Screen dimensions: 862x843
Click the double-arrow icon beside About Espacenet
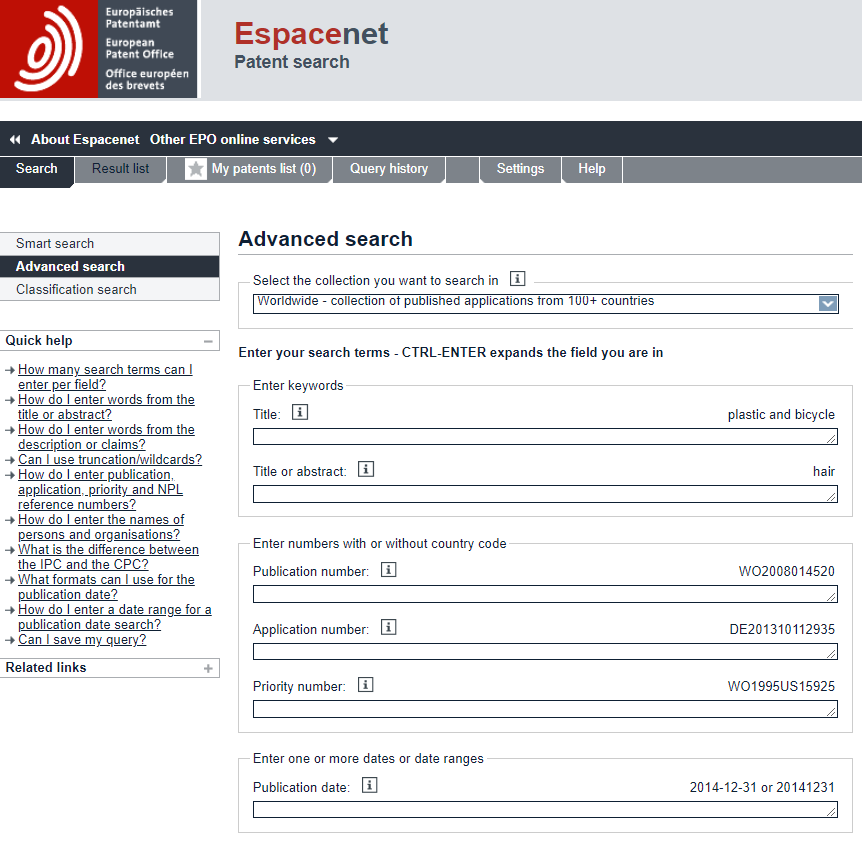(15, 140)
